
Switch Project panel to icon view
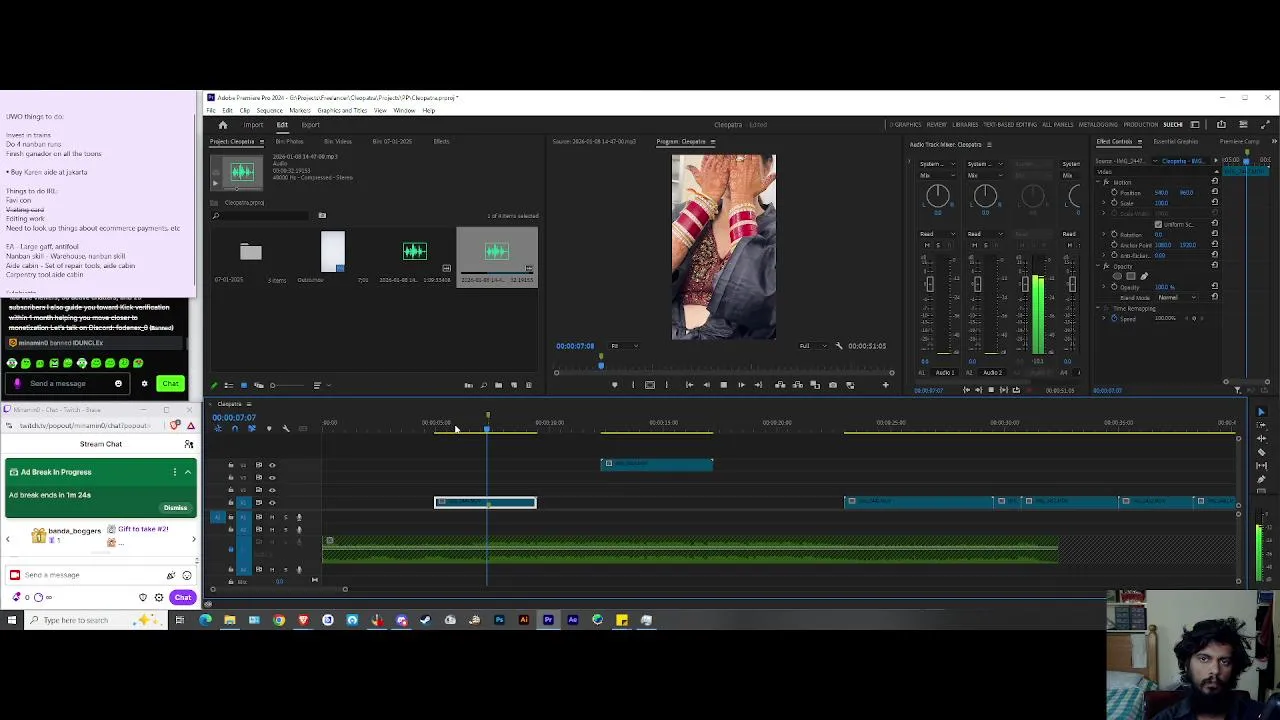pos(244,385)
